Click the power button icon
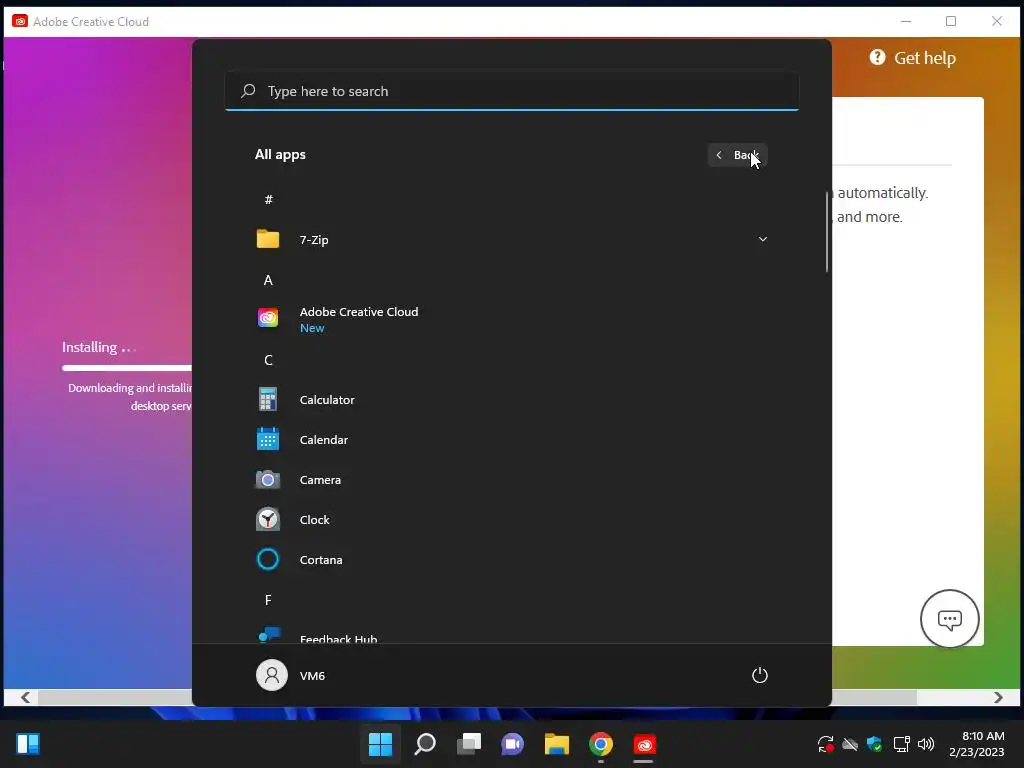Screen dimensions: 1024x768 pos(760,675)
